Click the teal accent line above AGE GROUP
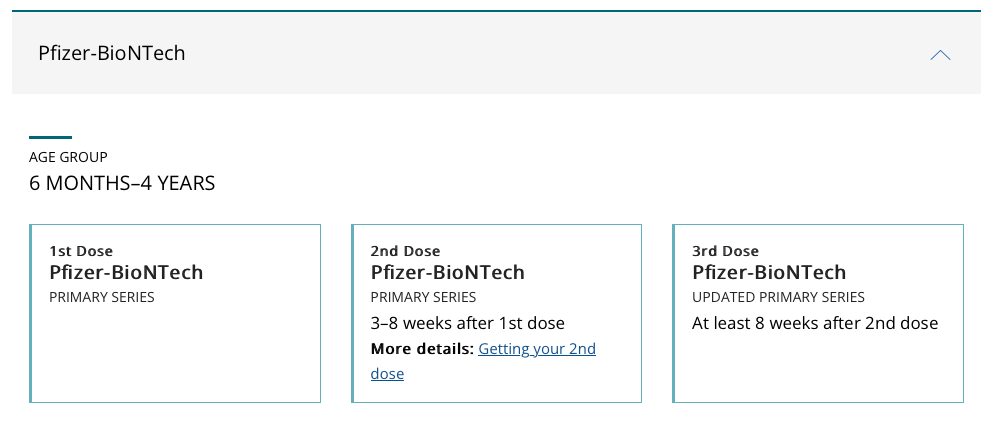This screenshot has height=425, width=992. [51, 137]
